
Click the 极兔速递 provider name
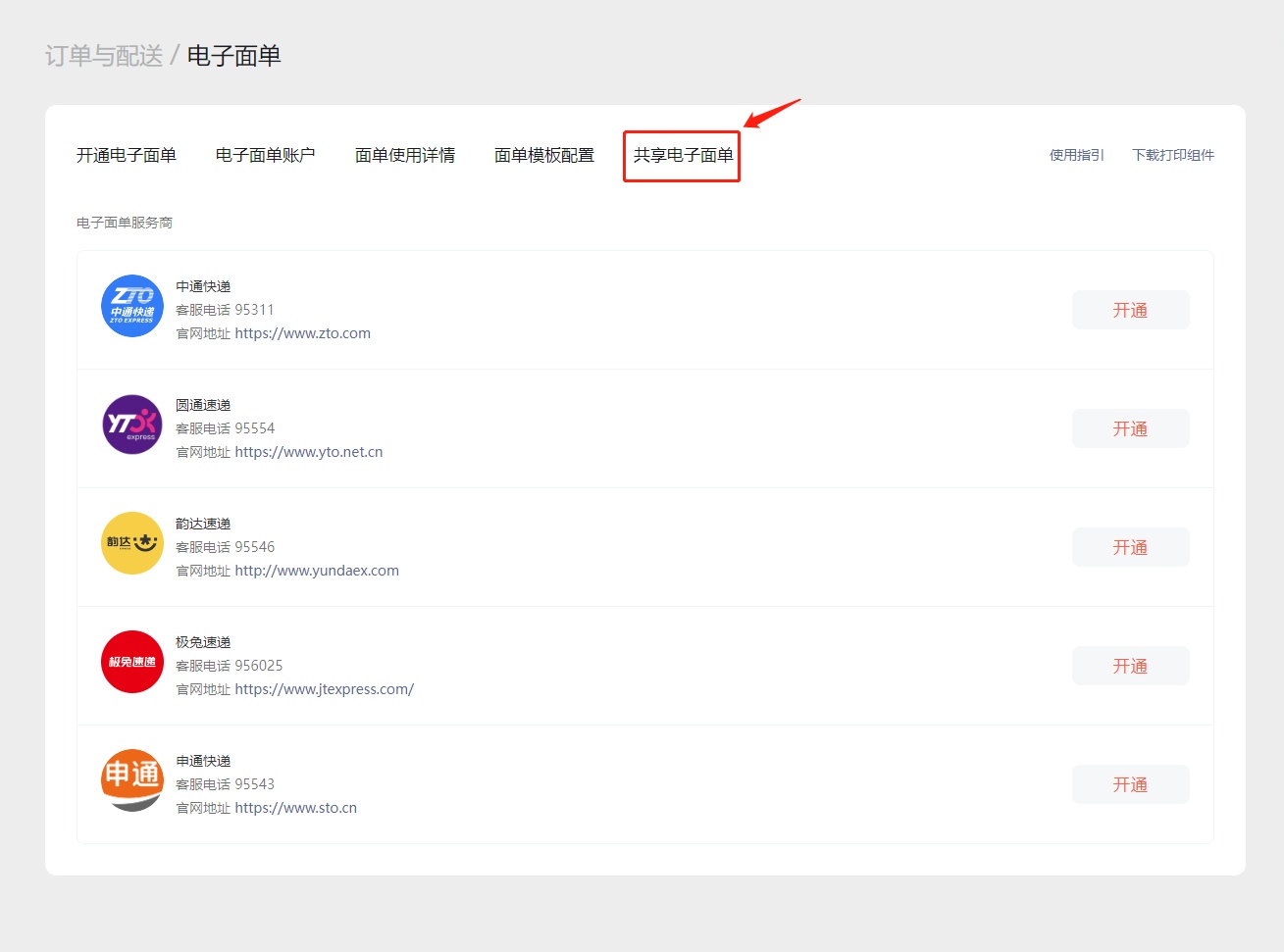203,642
